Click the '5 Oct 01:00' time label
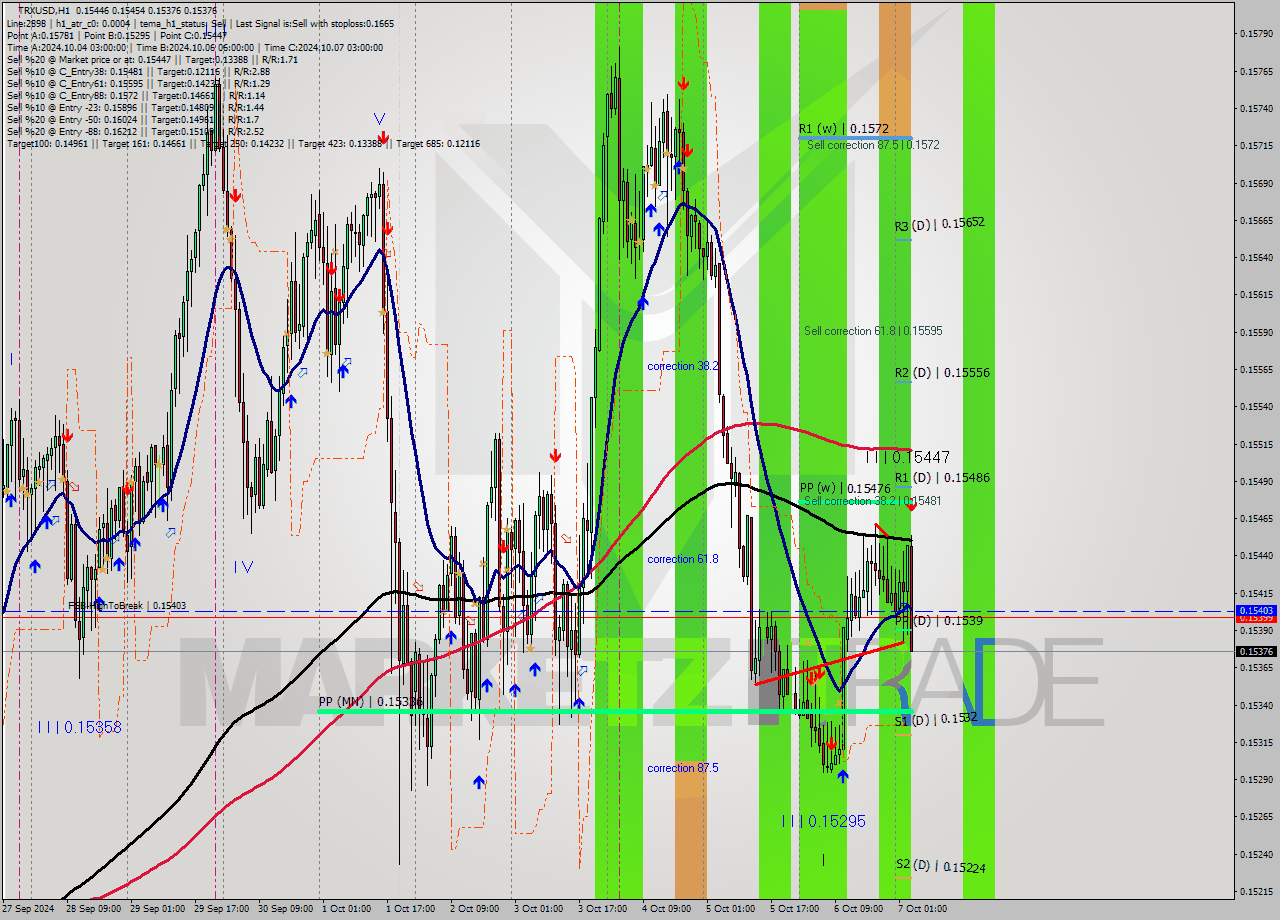1280x920 pixels. [730, 909]
